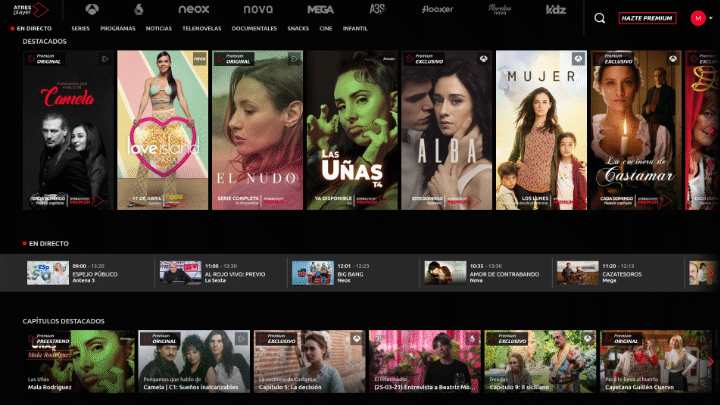Screen dimensions: 720x405
Task: Open Camela C1: Sueños inalcanzables episode
Action: tap(194, 361)
